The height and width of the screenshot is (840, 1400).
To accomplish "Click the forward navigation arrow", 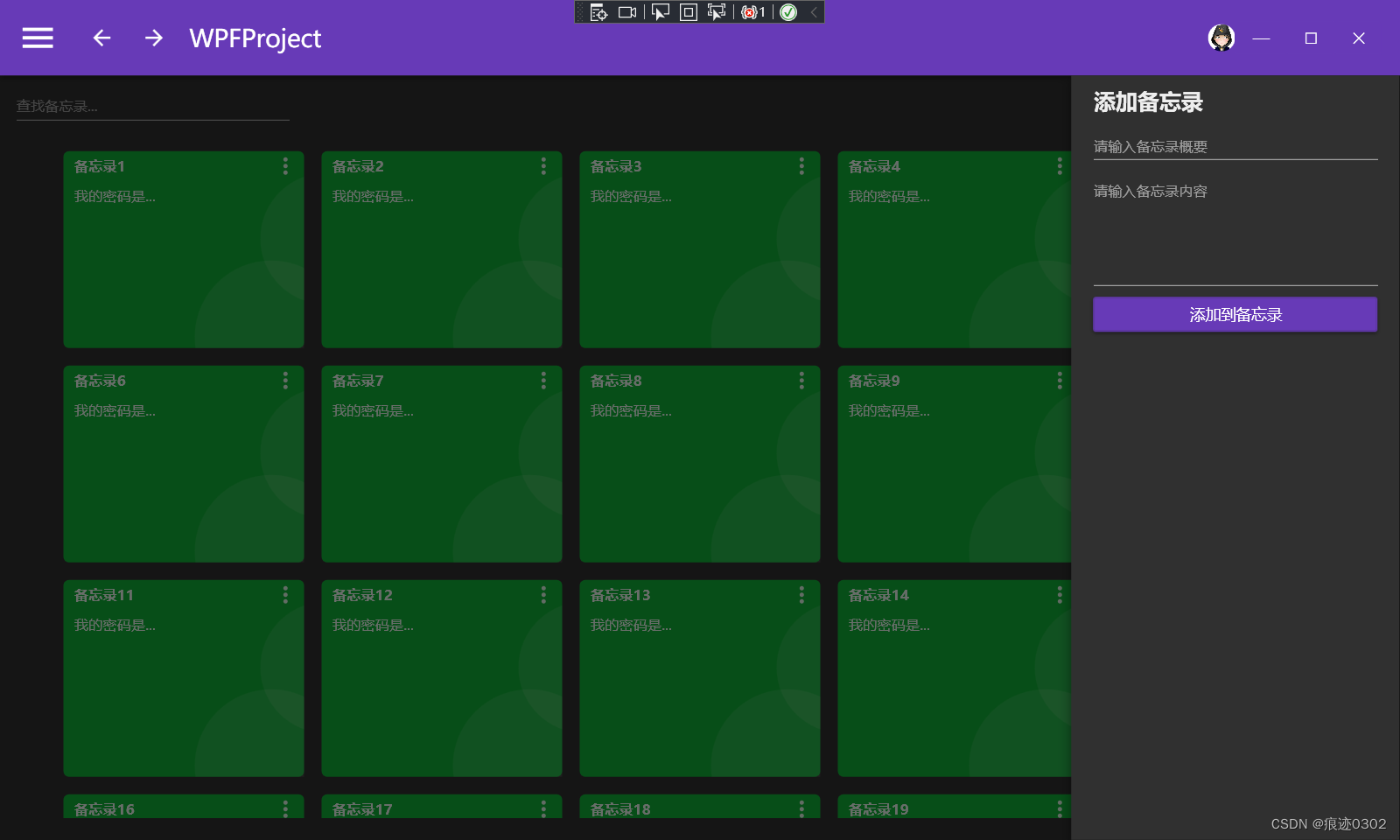I will [x=152, y=38].
